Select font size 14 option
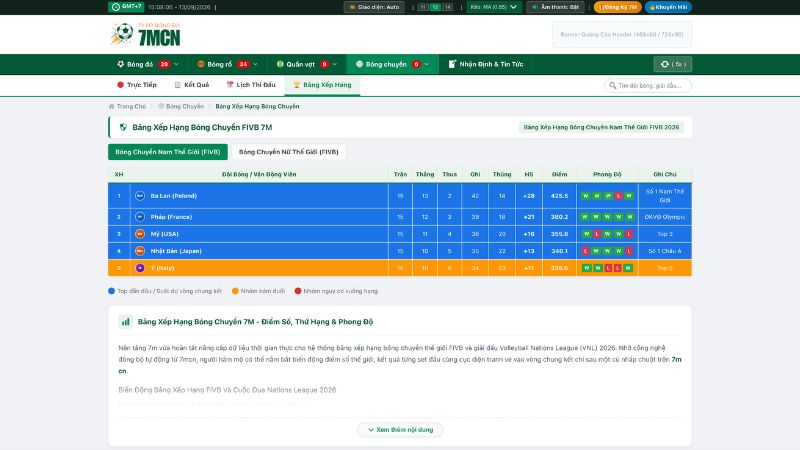The image size is (800, 450). coord(447,7)
